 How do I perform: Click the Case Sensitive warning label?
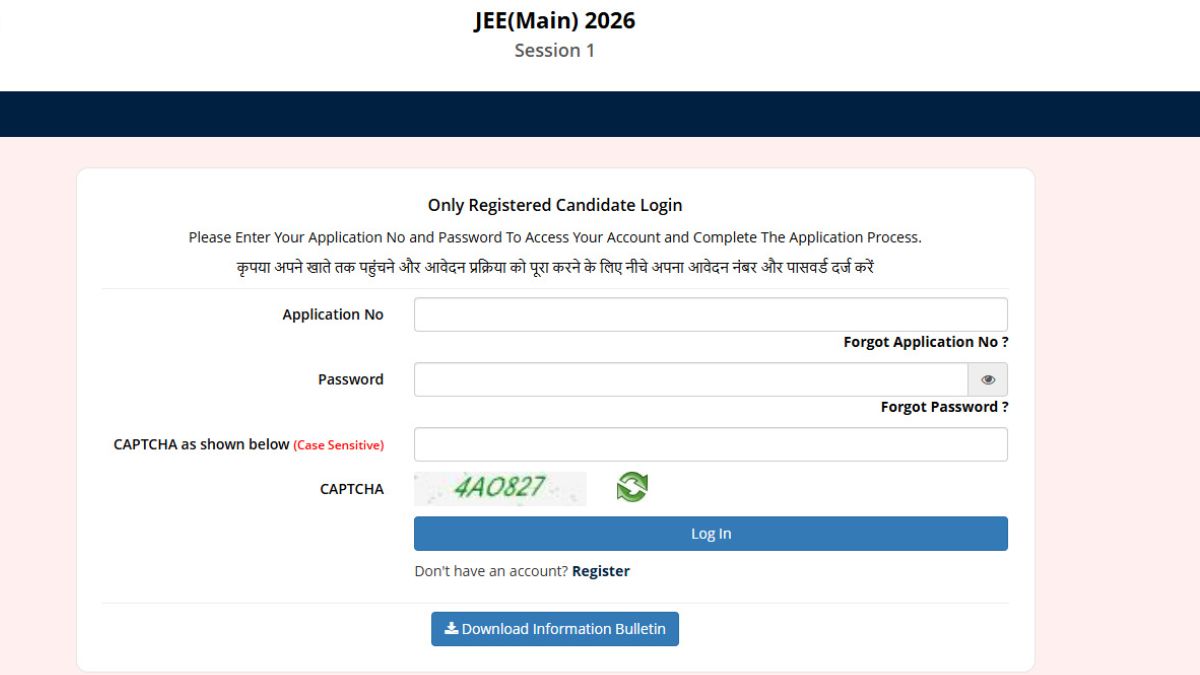(341, 445)
